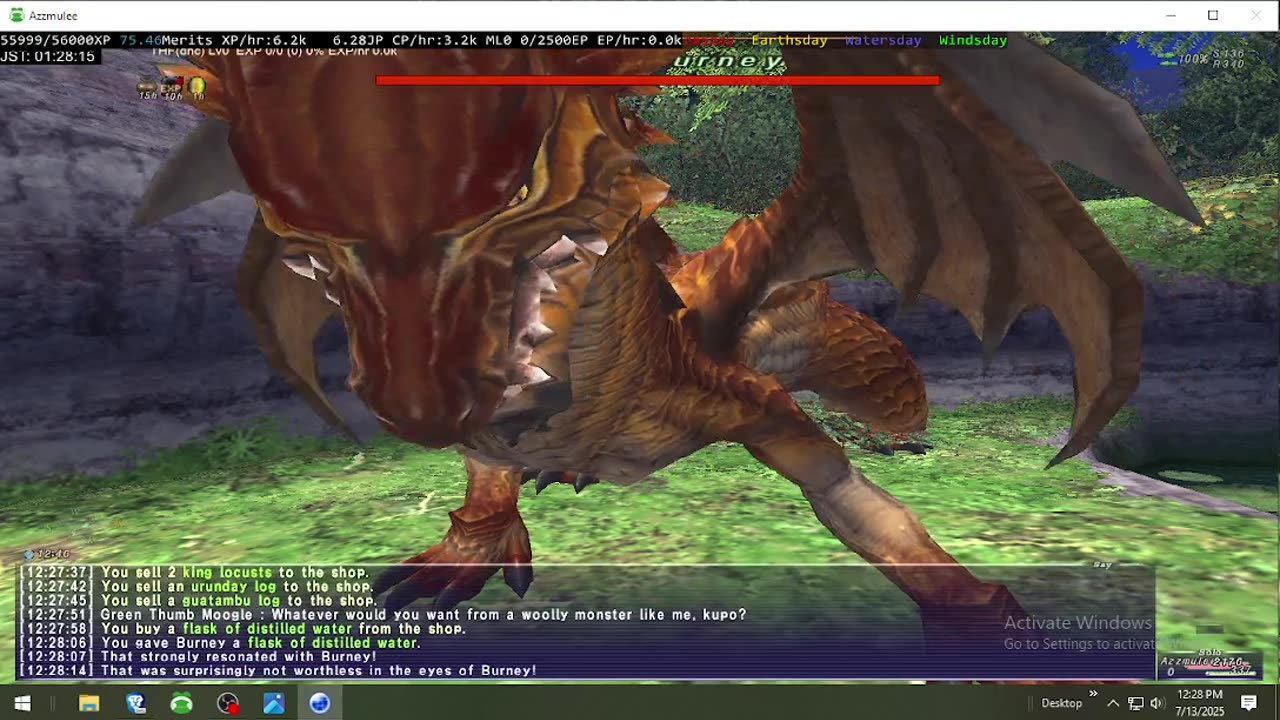Select Azzmulee's solo party status box

coord(1208,666)
